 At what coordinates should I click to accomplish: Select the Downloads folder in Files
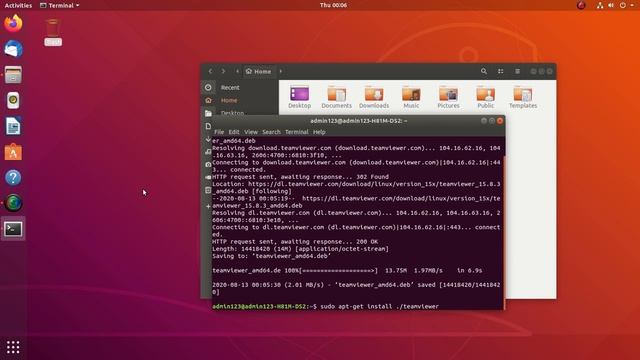tap(374, 97)
